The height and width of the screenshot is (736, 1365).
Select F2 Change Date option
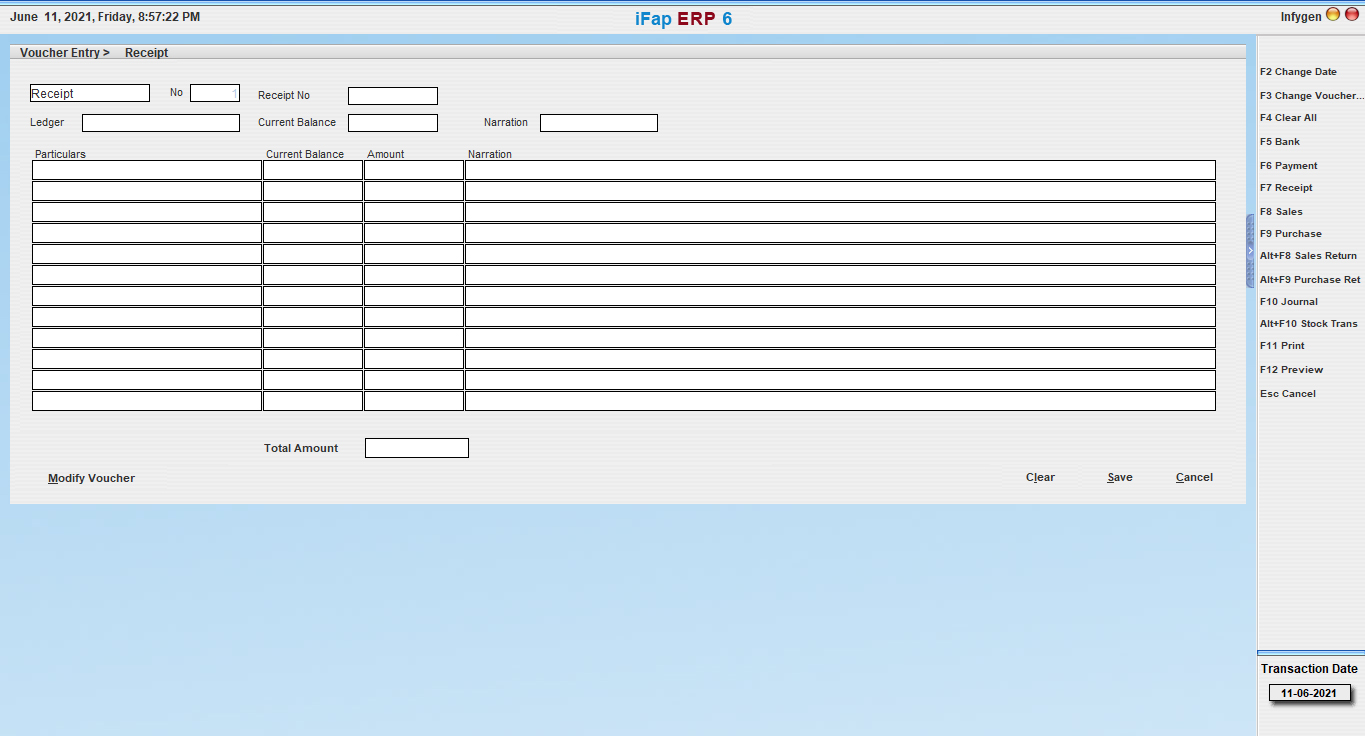1298,72
